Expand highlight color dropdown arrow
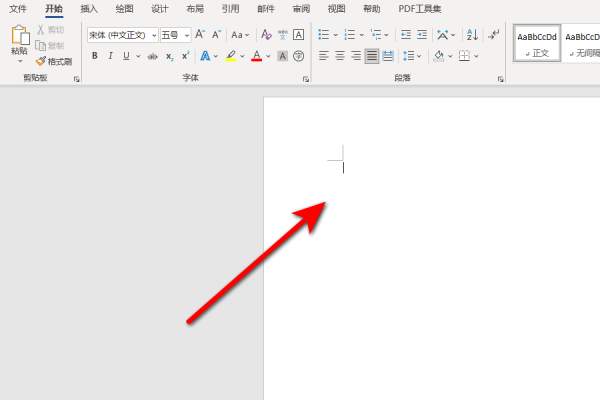This screenshot has width=600, height=400. pos(242,56)
